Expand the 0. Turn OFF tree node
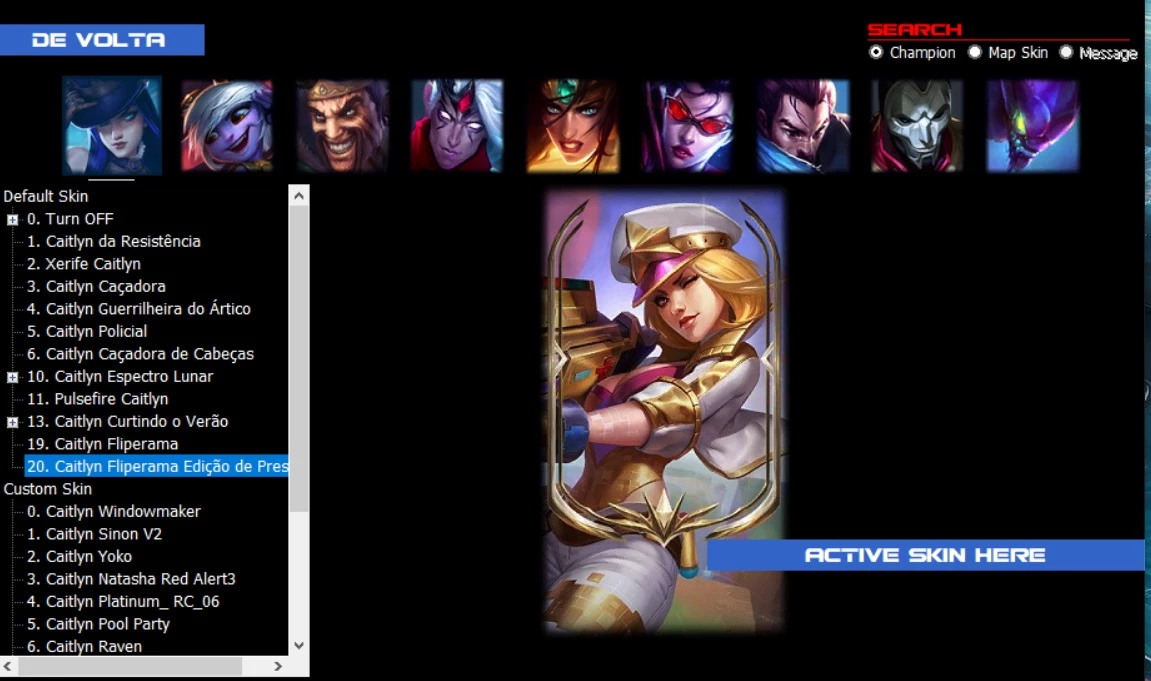 [x=12, y=219]
